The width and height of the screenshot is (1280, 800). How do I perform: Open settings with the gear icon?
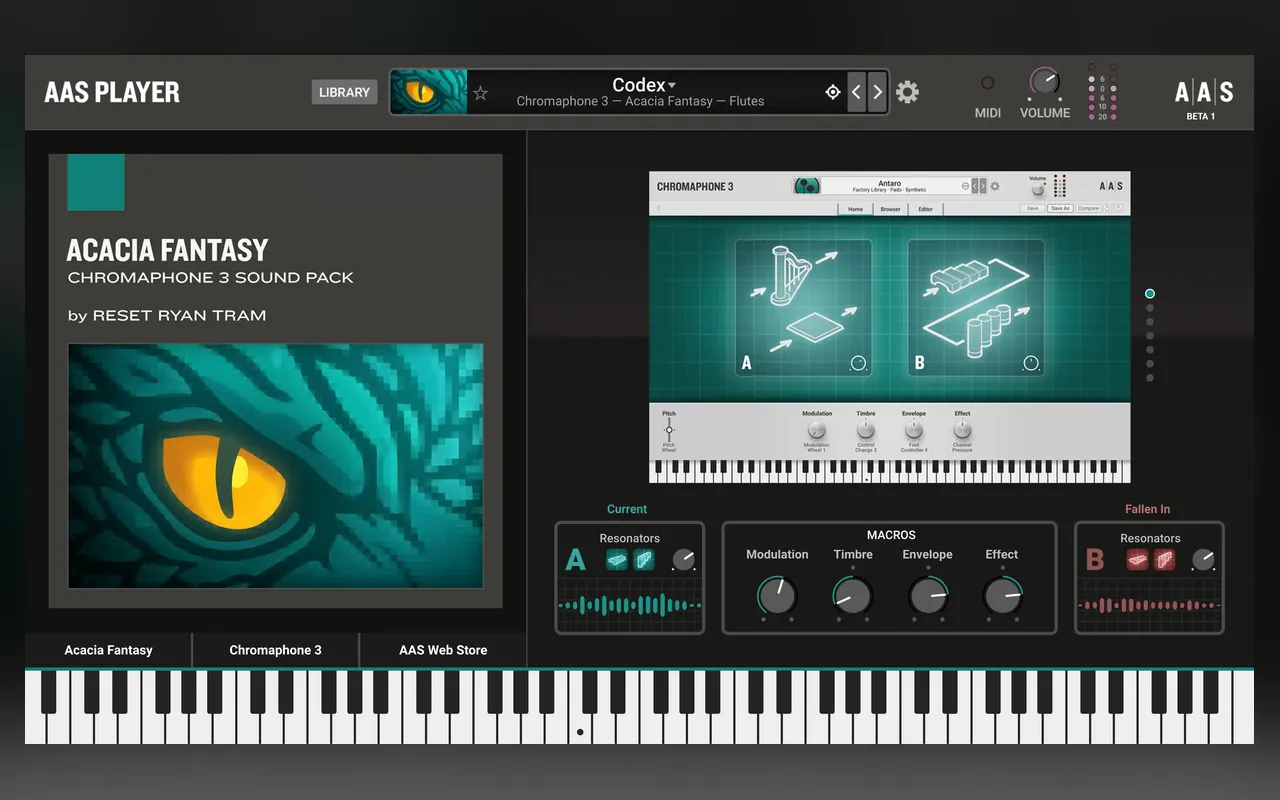907,92
